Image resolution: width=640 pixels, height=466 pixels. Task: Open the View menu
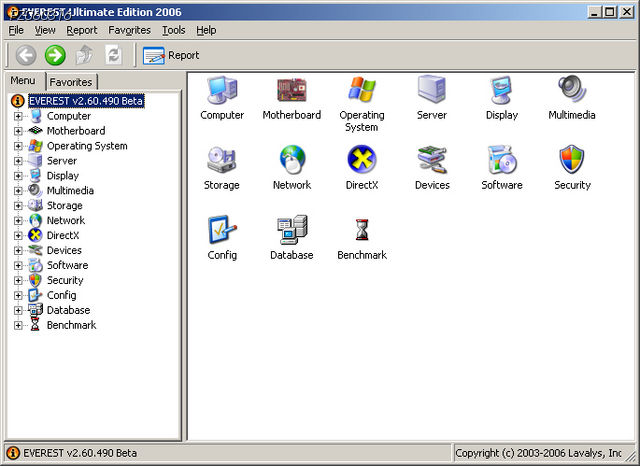pyautogui.click(x=45, y=30)
